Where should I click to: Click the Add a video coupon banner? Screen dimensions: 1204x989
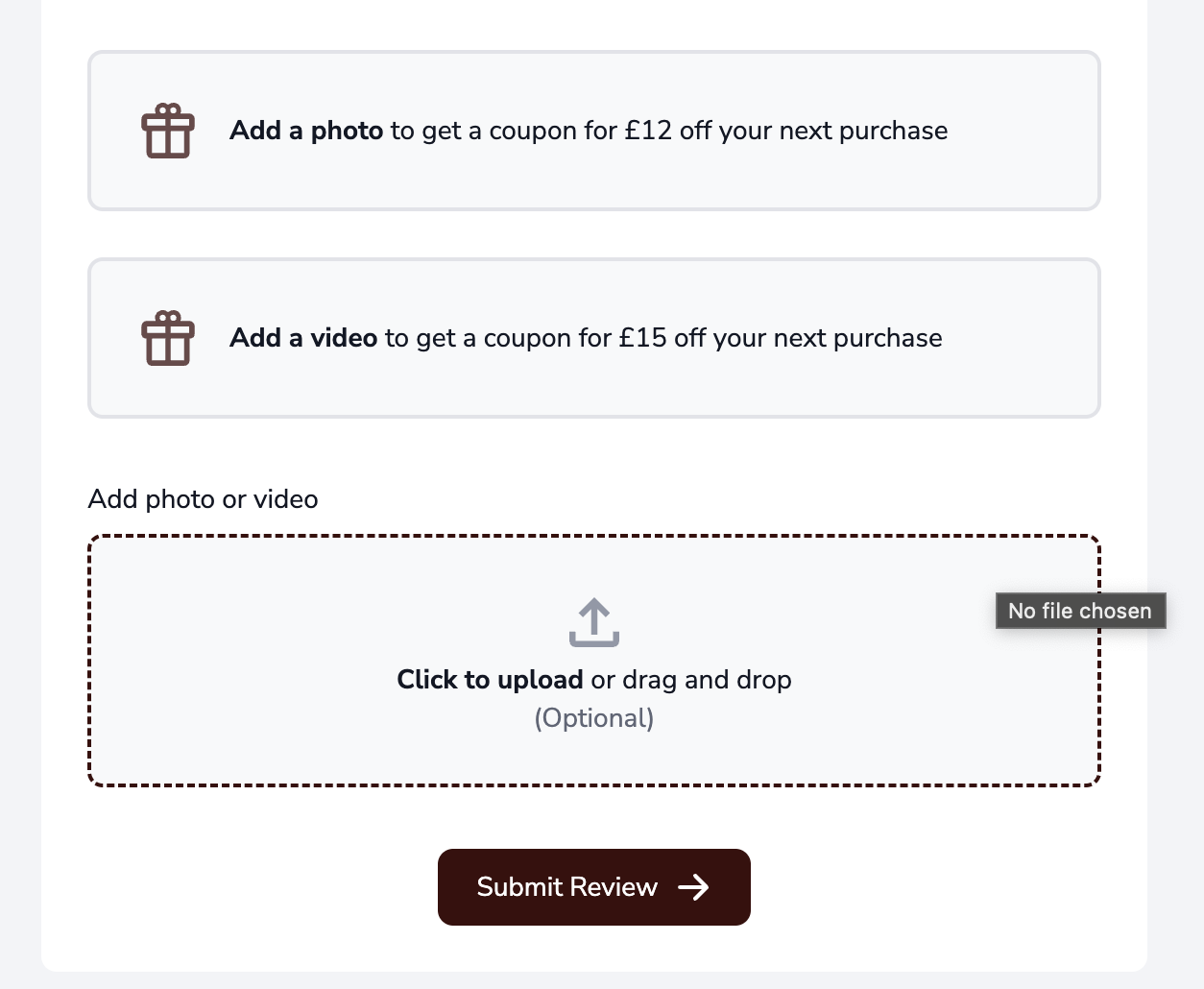(x=594, y=338)
